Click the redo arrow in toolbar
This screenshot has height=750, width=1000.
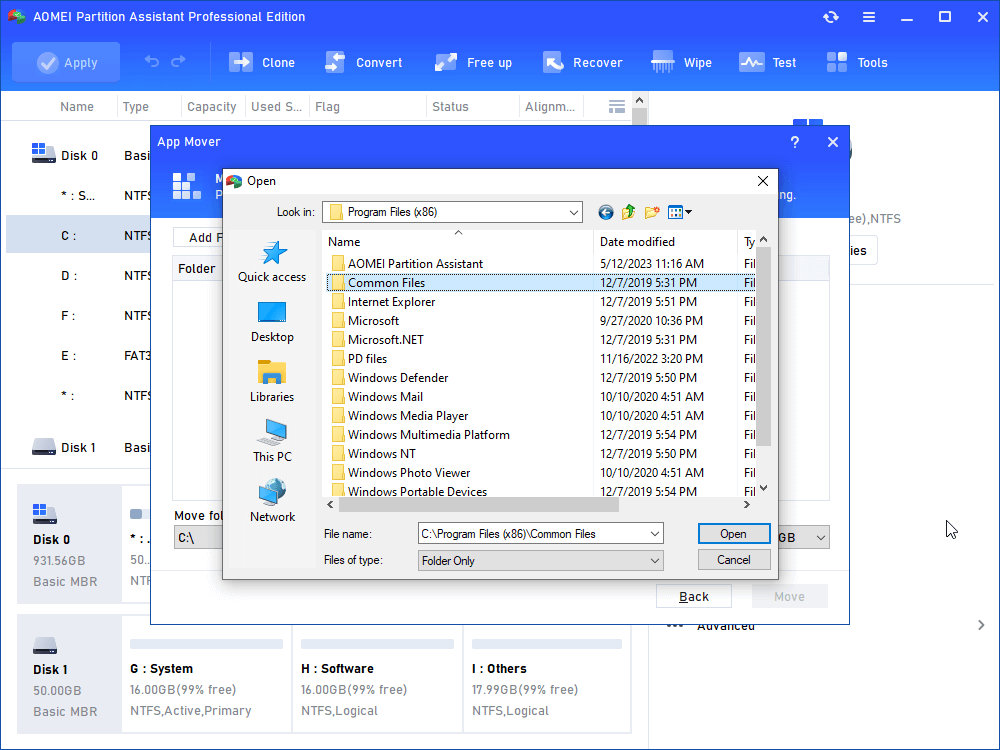[179, 61]
